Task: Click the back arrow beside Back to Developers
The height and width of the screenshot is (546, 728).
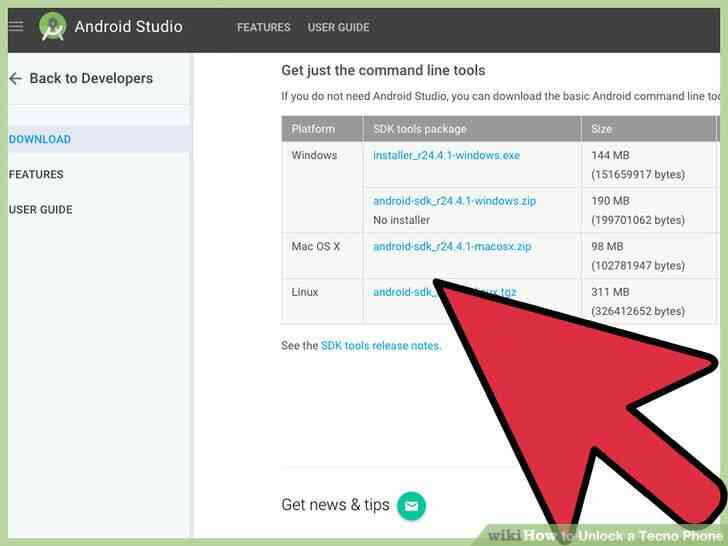Action: tap(15, 78)
